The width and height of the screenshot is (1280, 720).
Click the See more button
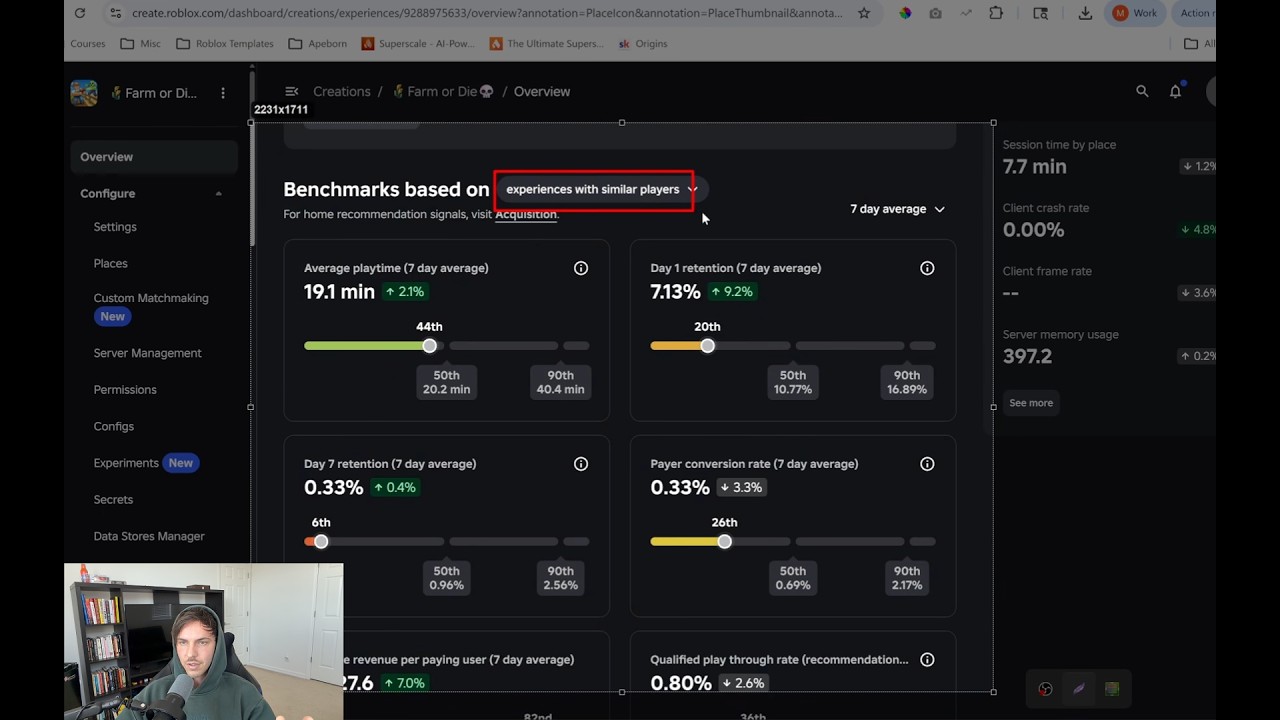1031,403
